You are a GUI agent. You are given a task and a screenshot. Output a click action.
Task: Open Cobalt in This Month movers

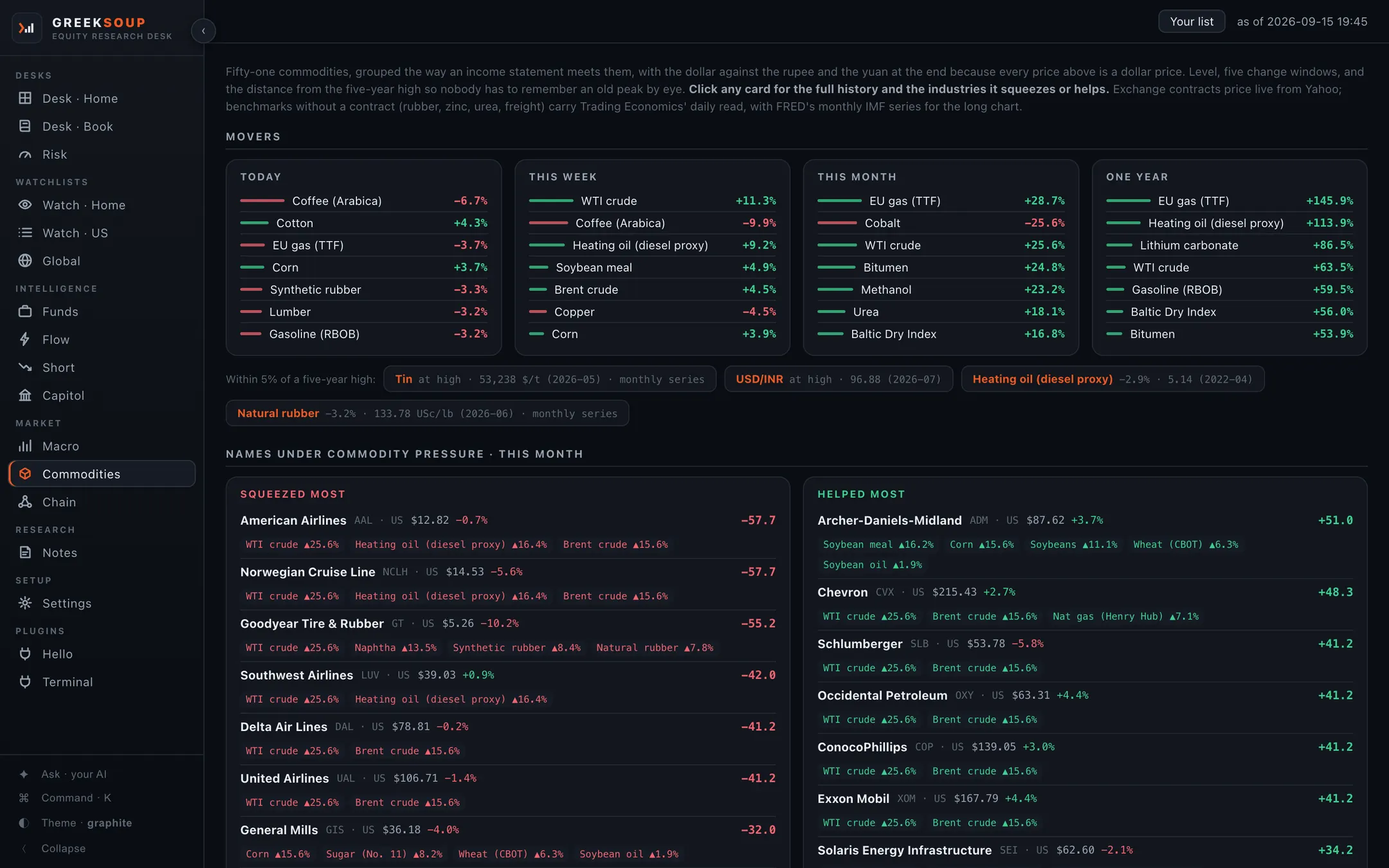[x=941, y=223]
